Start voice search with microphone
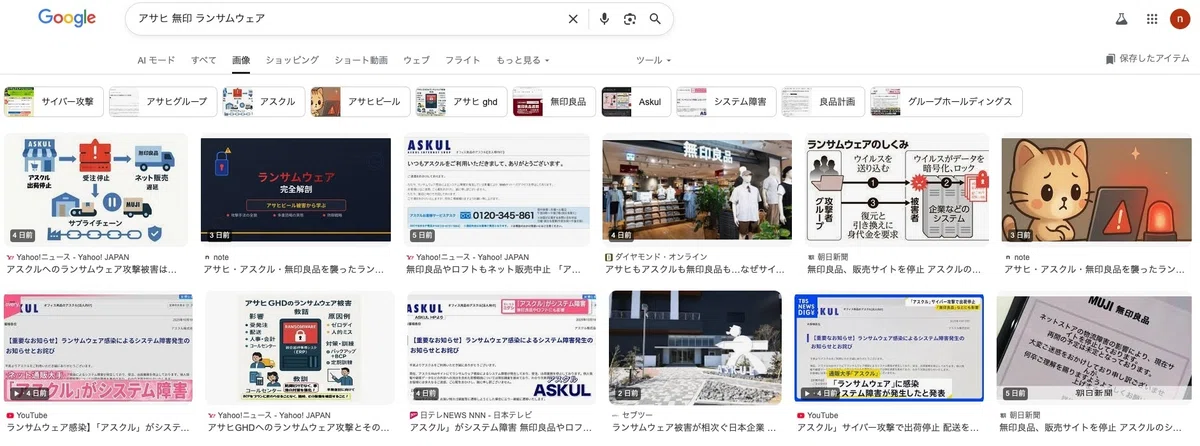The height and width of the screenshot is (446, 1200). pos(604,18)
